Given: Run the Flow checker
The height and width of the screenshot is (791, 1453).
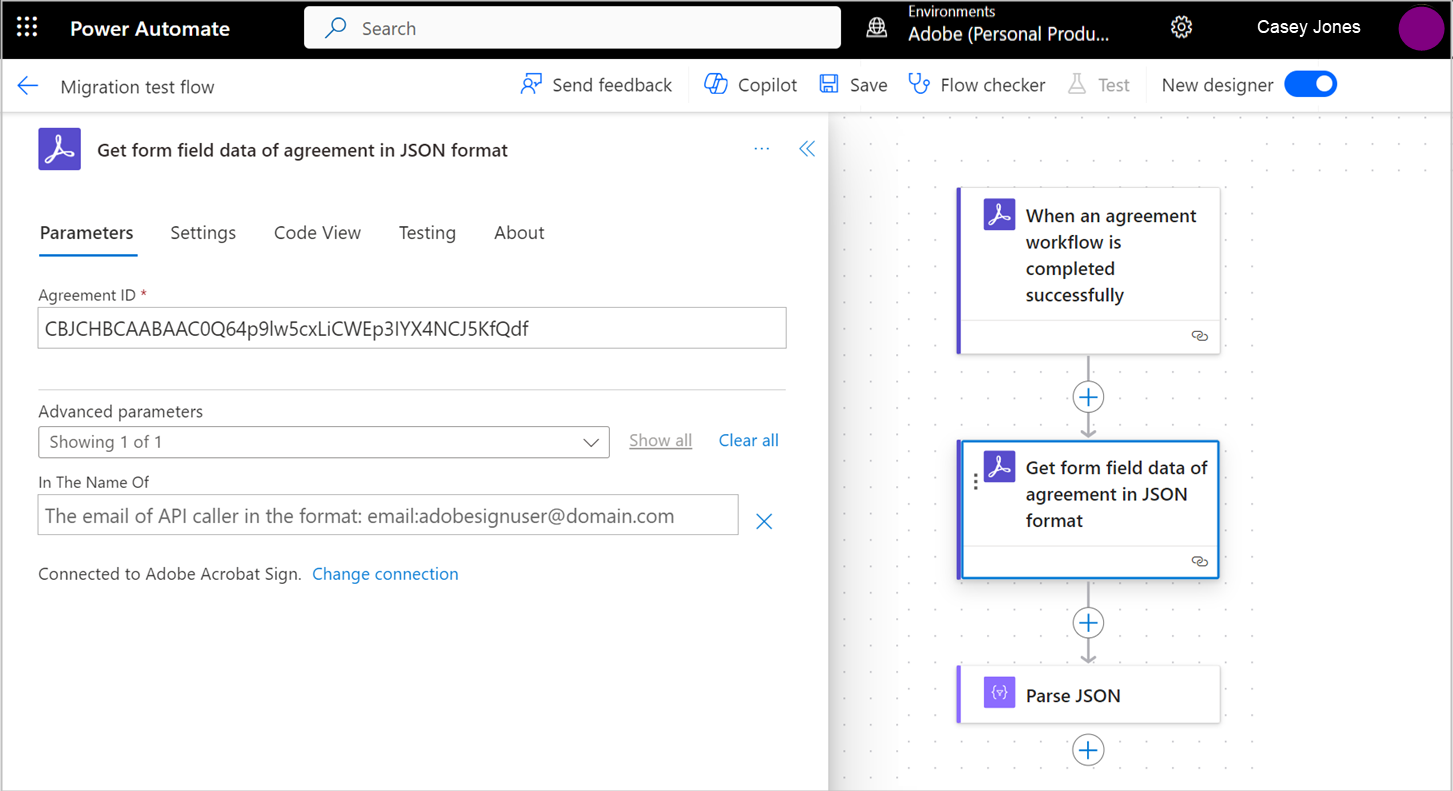Looking at the screenshot, I should coord(919,84).
